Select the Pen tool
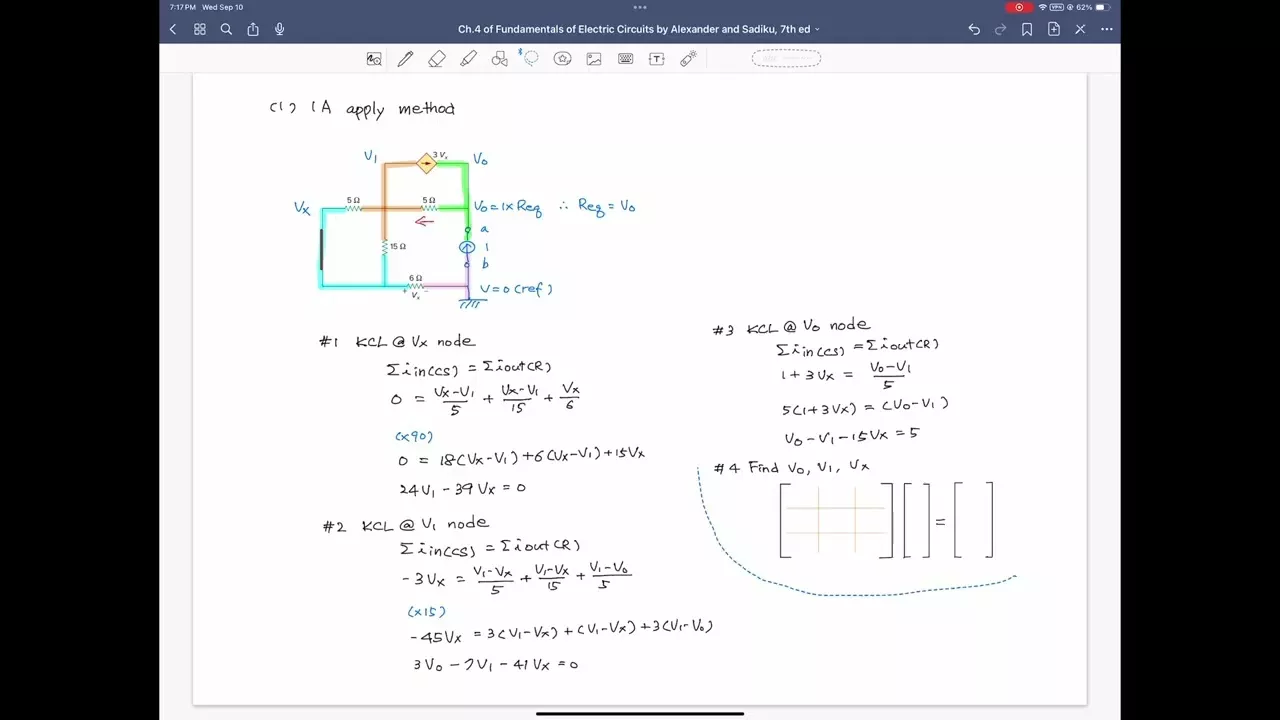This screenshot has width=1280, height=720. tap(405, 59)
